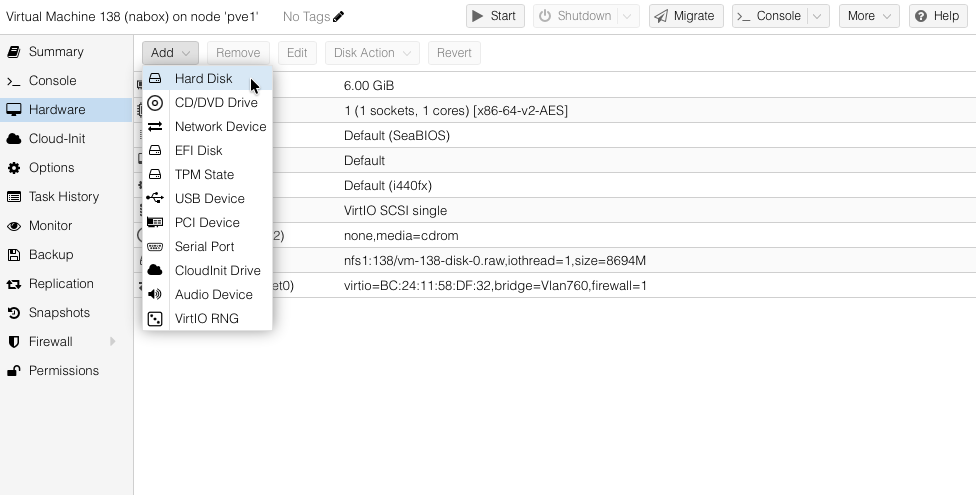Select TPM State menu entry
Screen dimensions: 976x495
click(207, 174)
